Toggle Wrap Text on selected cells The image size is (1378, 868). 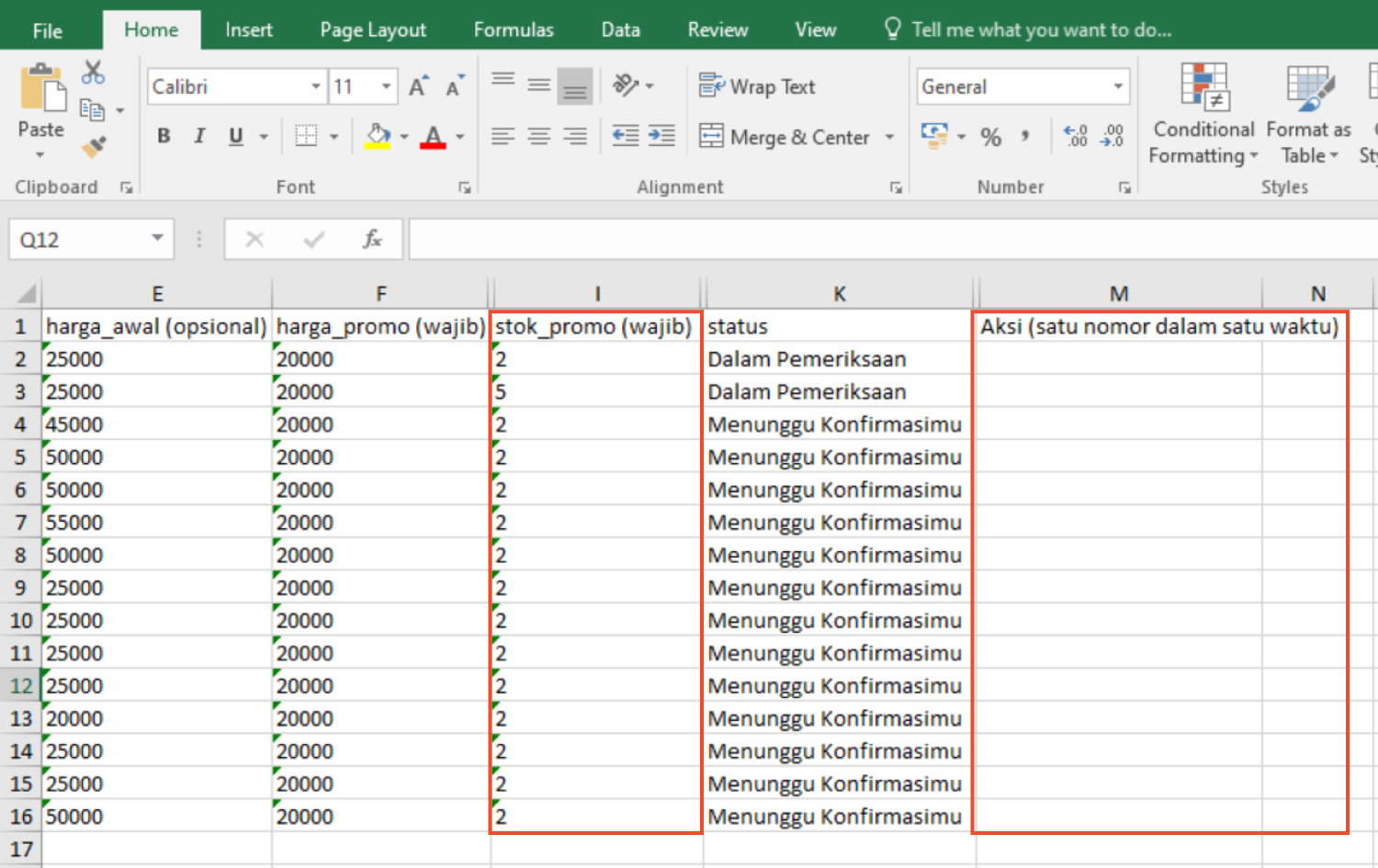[x=757, y=86]
